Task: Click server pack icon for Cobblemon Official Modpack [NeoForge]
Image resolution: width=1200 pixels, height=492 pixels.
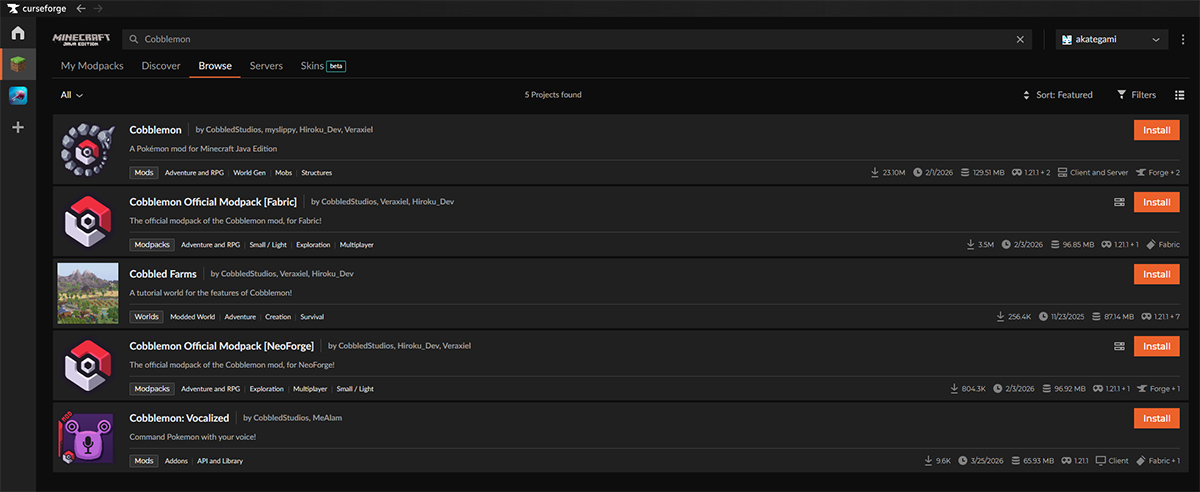Action: point(1119,346)
